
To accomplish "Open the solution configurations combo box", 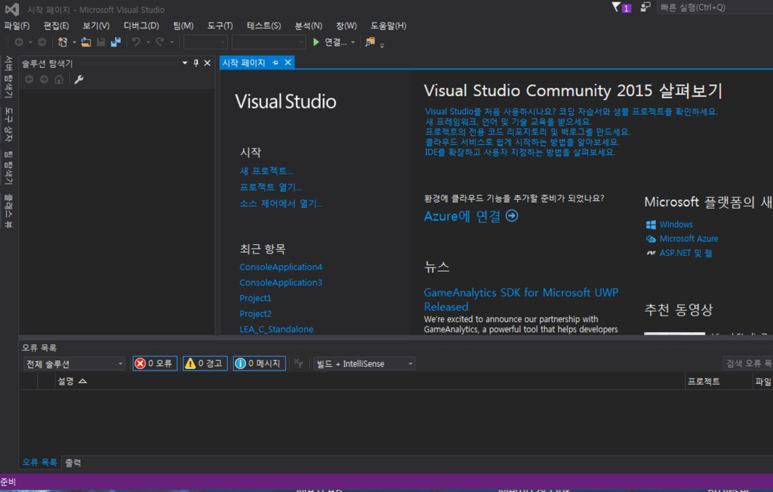I will click(x=205, y=42).
